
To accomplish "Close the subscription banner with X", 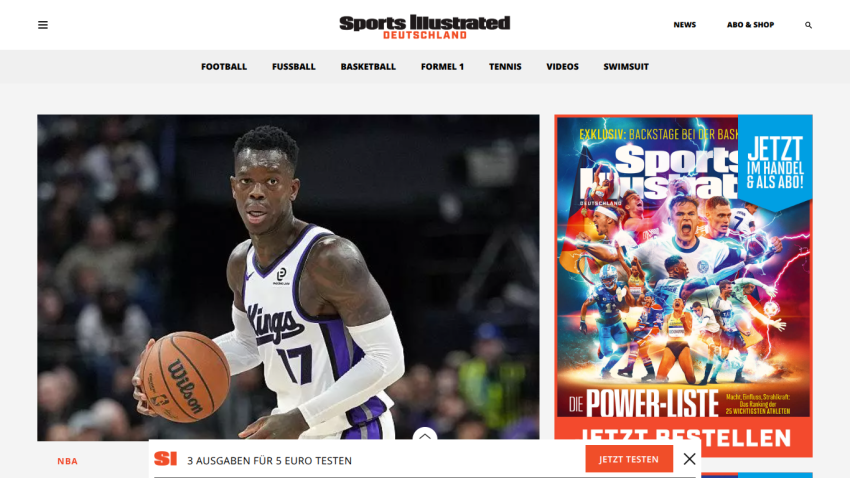I will click(690, 459).
